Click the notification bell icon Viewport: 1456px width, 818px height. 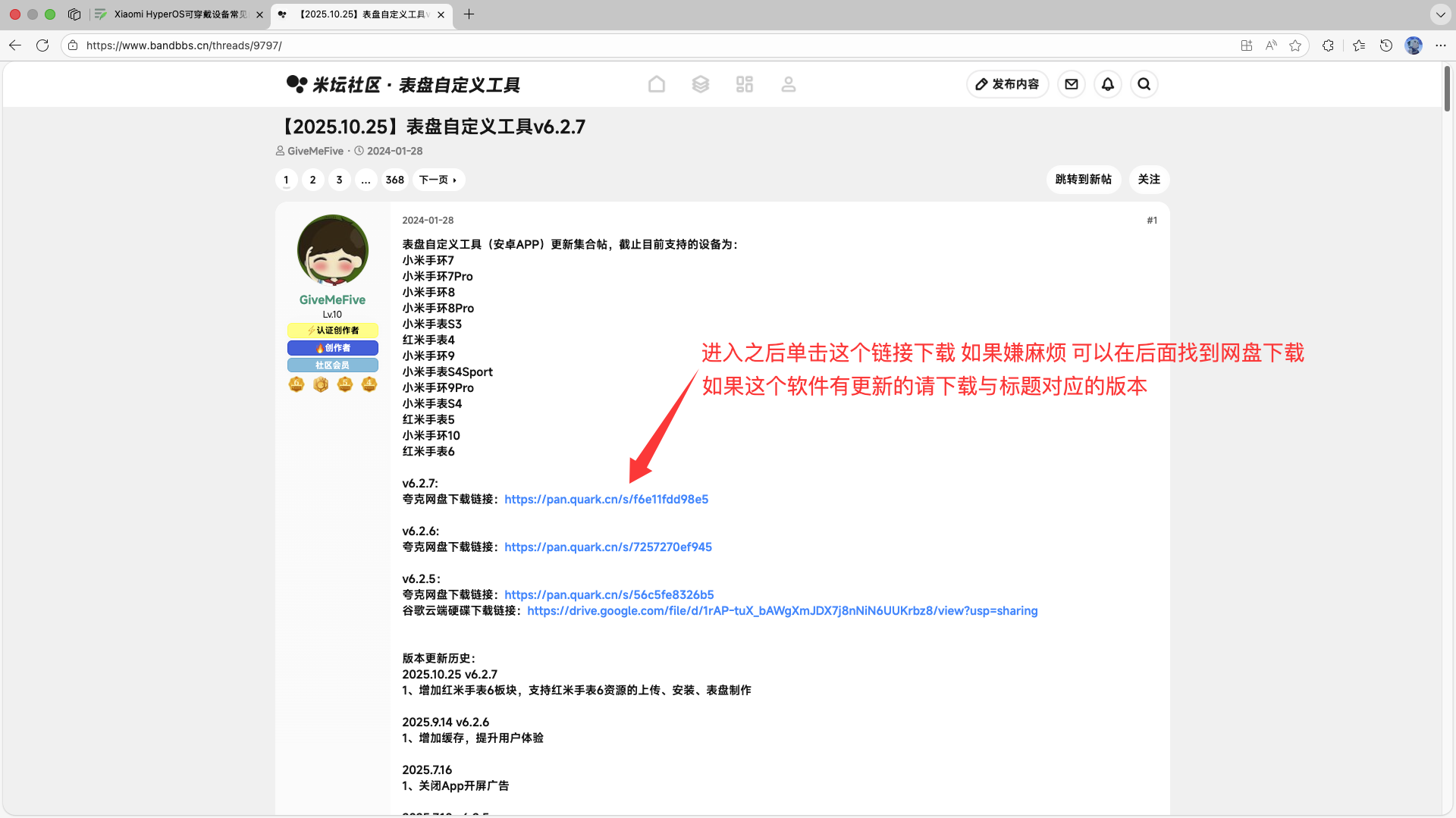[1108, 84]
